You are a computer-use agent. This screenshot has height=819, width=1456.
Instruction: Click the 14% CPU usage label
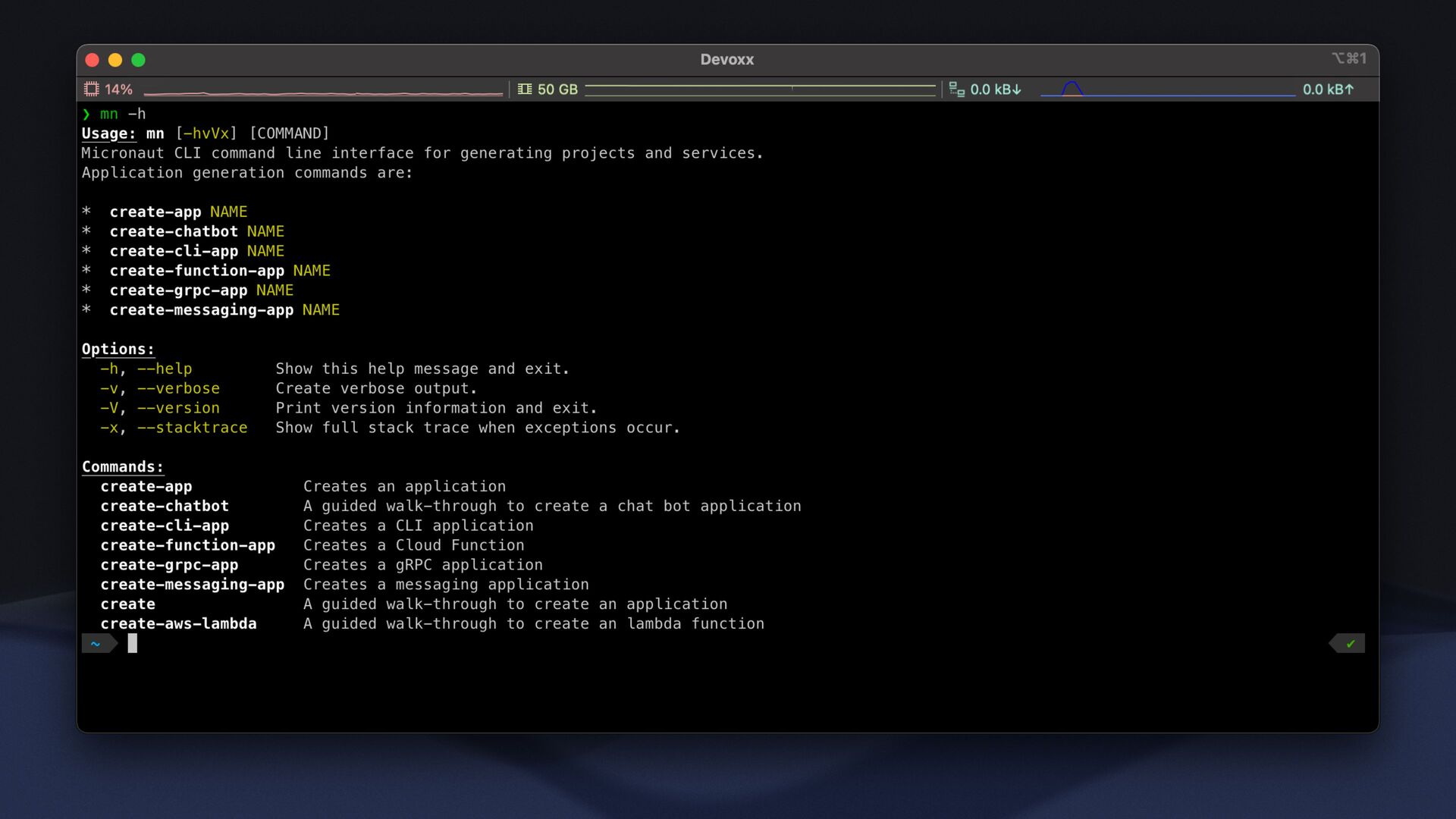(x=118, y=89)
